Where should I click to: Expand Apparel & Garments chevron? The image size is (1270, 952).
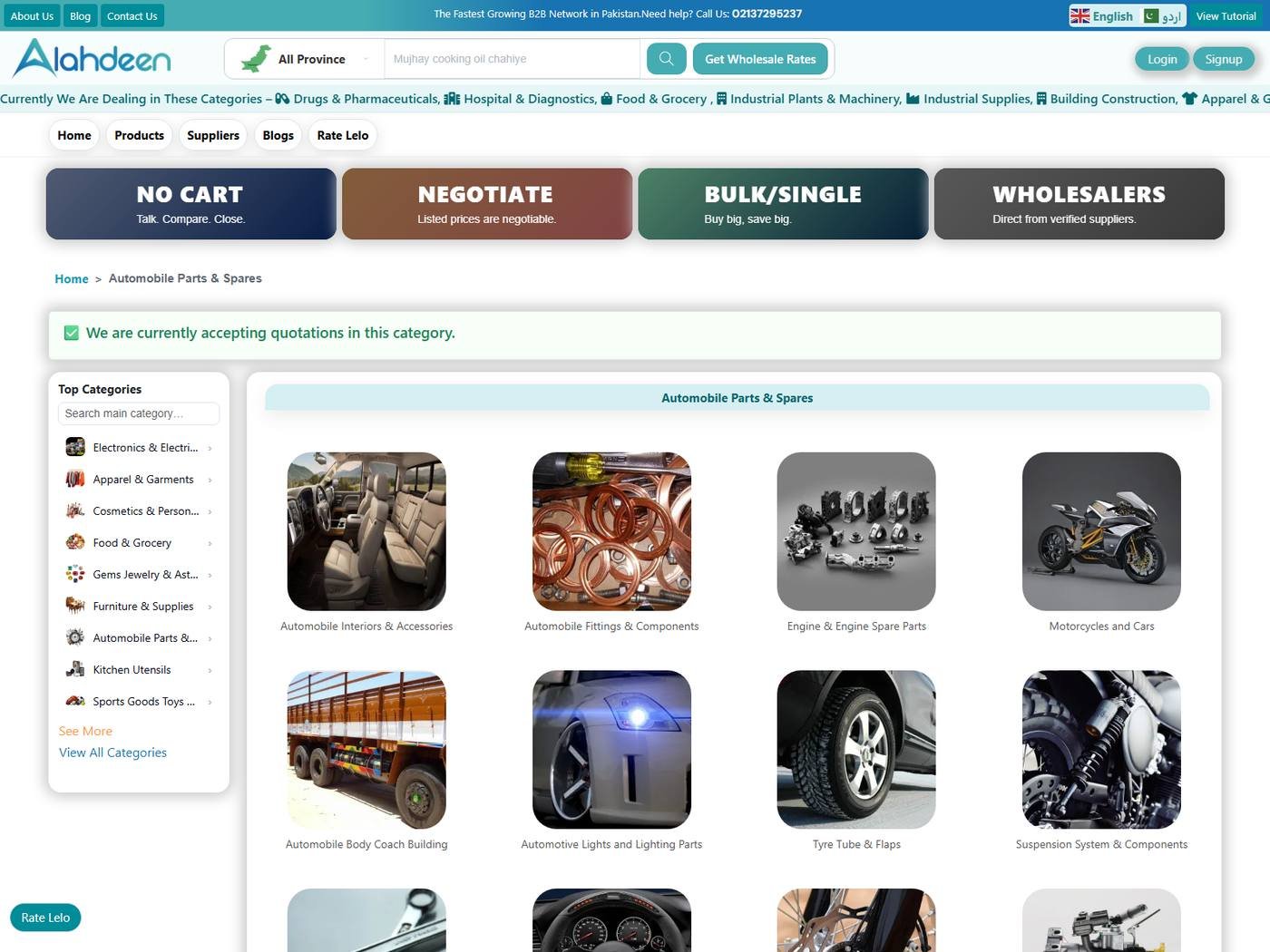pos(210,480)
